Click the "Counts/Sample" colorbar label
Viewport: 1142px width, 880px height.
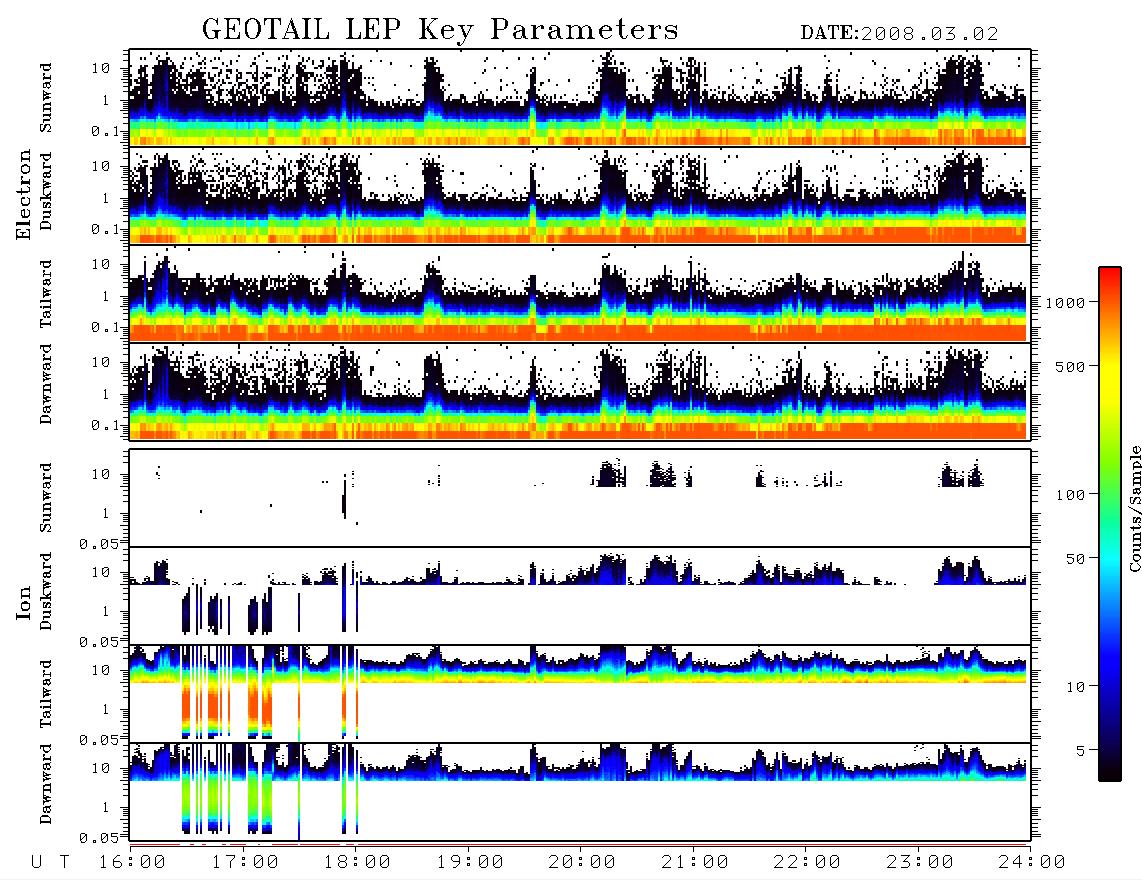(x=1134, y=509)
